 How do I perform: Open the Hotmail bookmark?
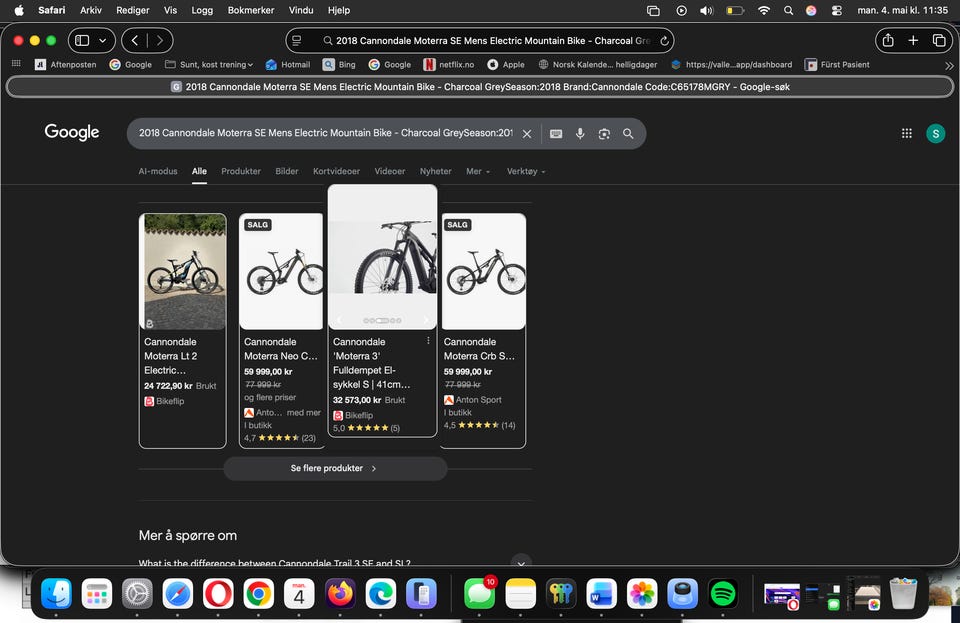pyautogui.click(x=288, y=64)
